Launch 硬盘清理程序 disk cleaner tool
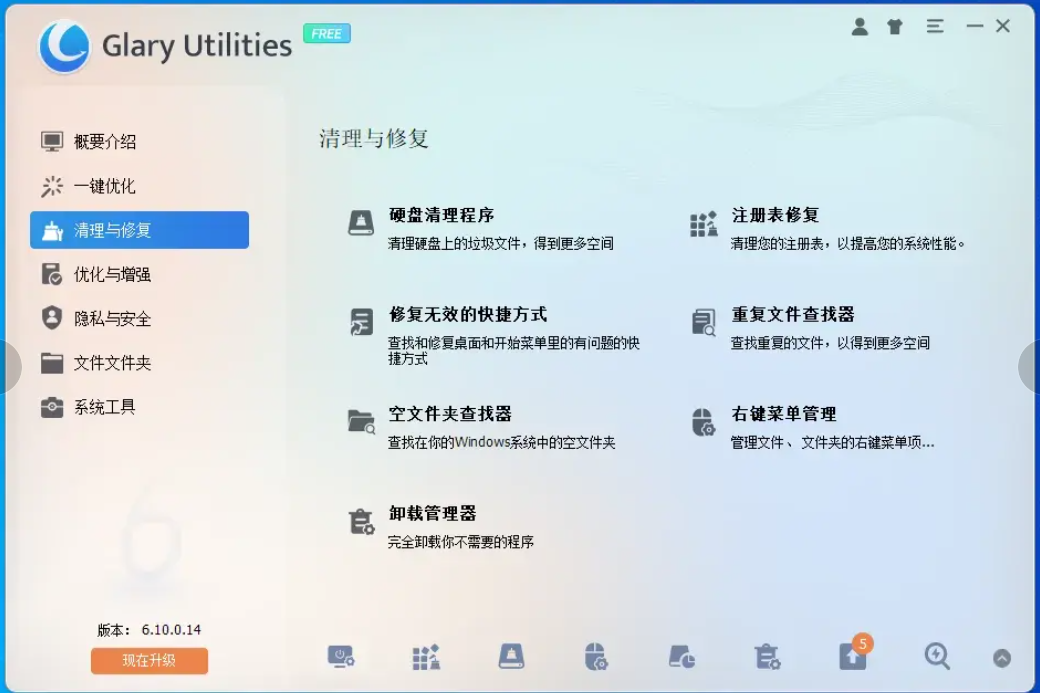 [x=441, y=216]
